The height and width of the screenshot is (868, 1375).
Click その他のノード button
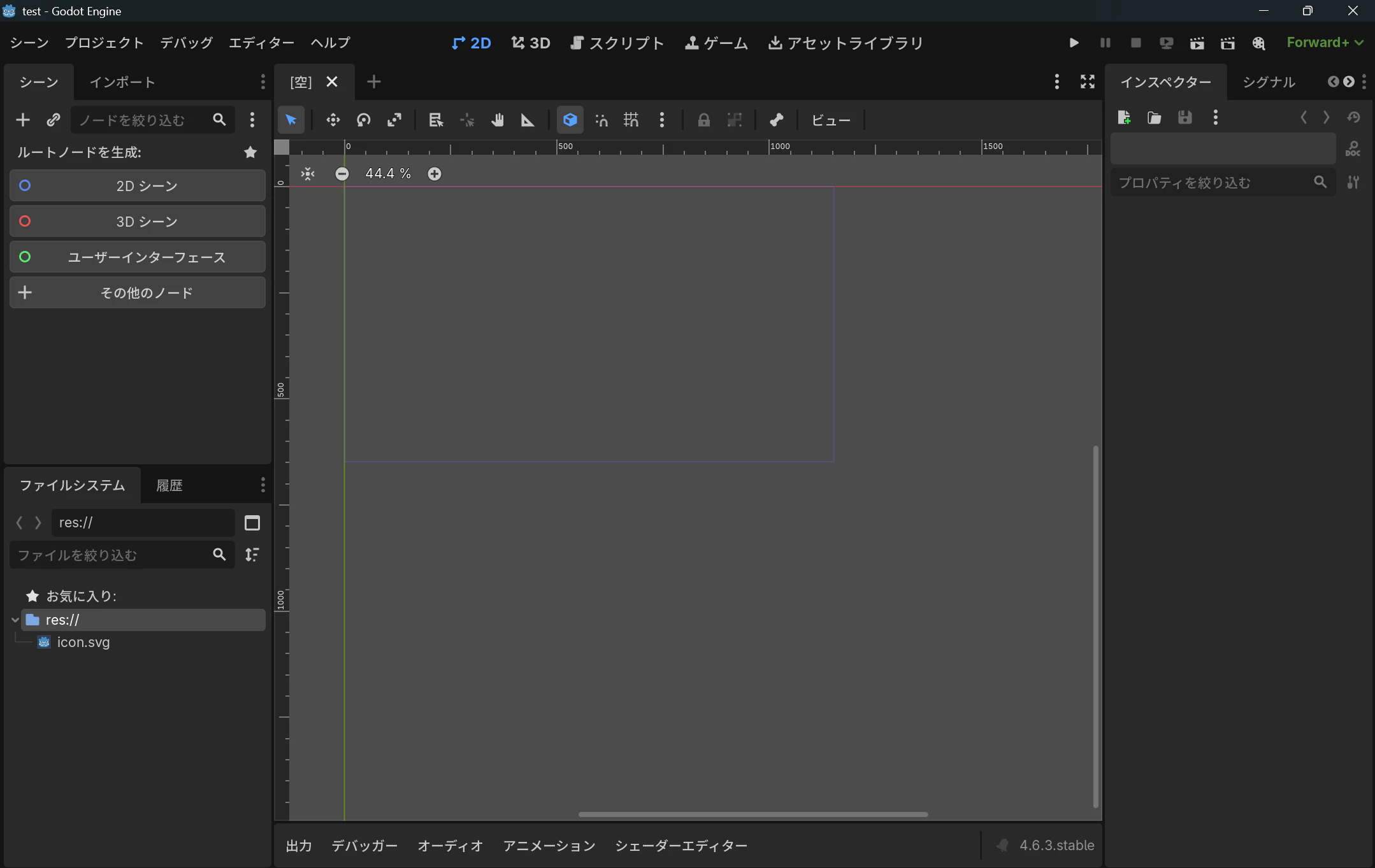click(x=138, y=292)
